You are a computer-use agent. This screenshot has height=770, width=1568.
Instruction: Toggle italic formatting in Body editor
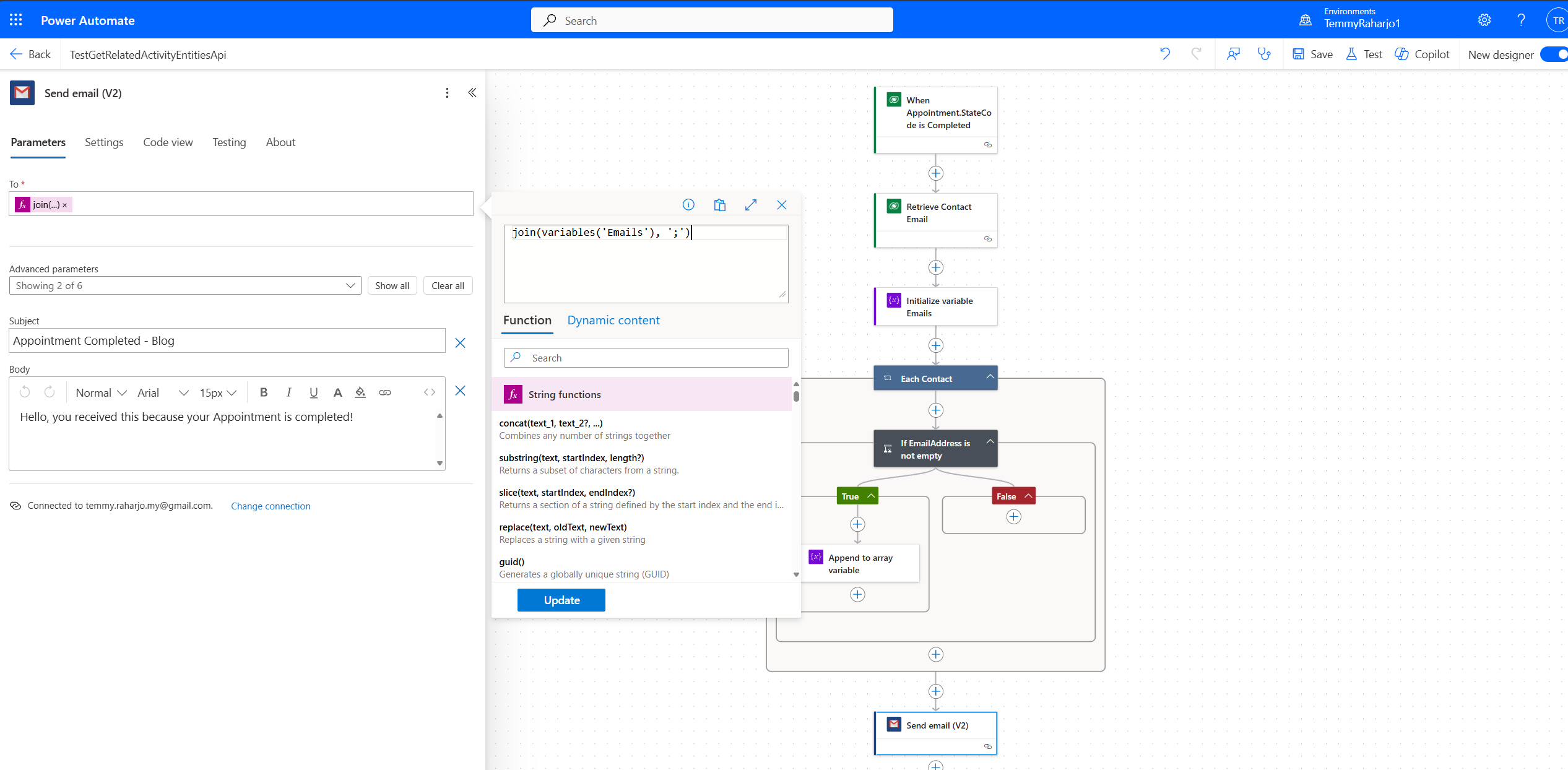(x=288, y=392)
